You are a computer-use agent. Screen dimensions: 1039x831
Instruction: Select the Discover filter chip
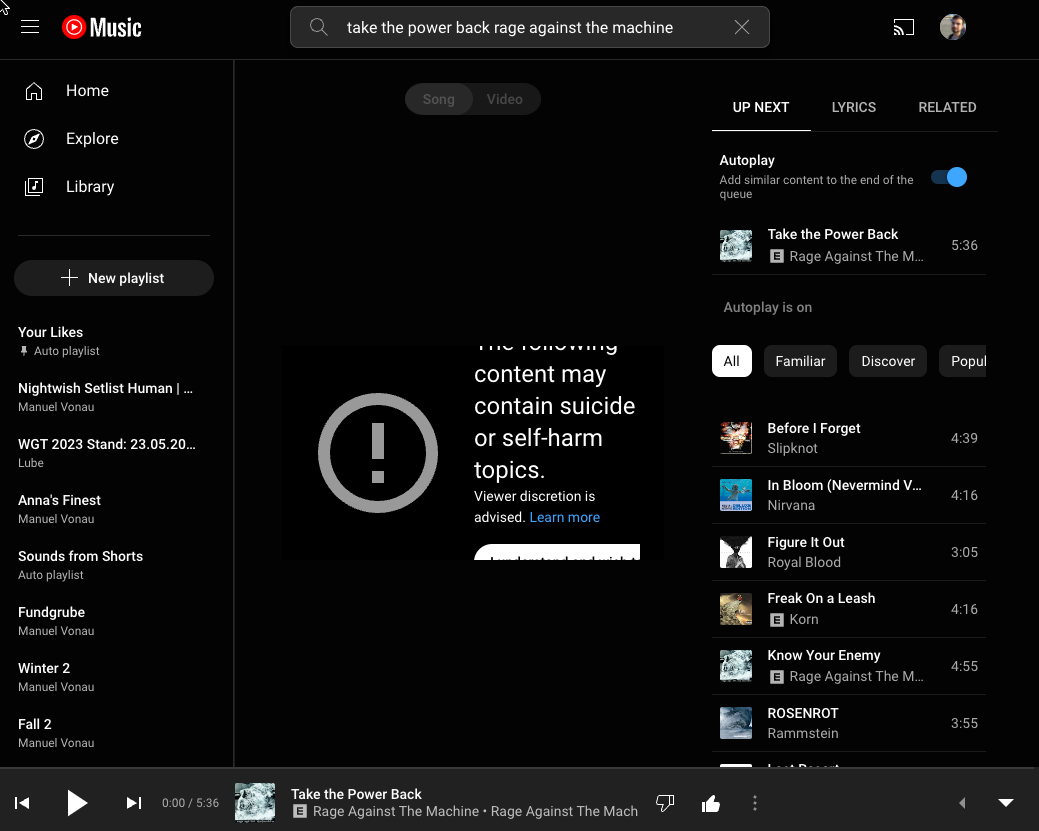(x=887, y=361)
